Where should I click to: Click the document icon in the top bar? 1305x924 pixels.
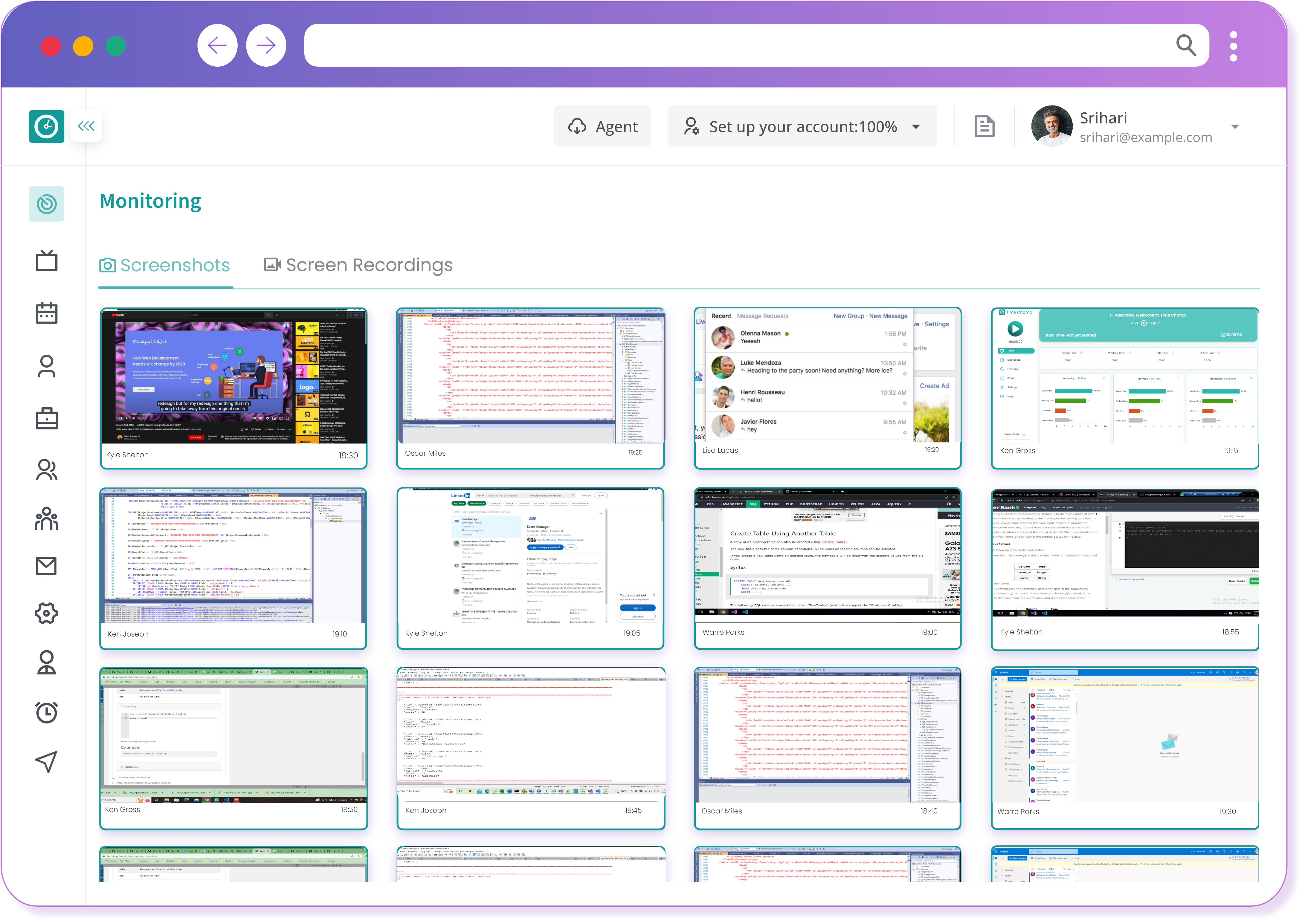[984, 126]
